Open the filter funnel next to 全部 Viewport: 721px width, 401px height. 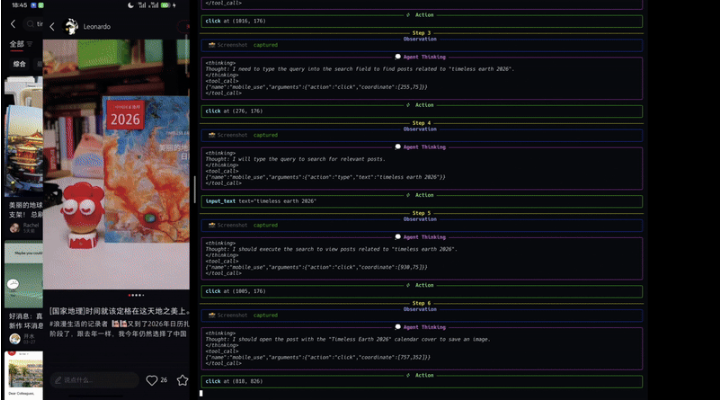[x=30, y=44]
